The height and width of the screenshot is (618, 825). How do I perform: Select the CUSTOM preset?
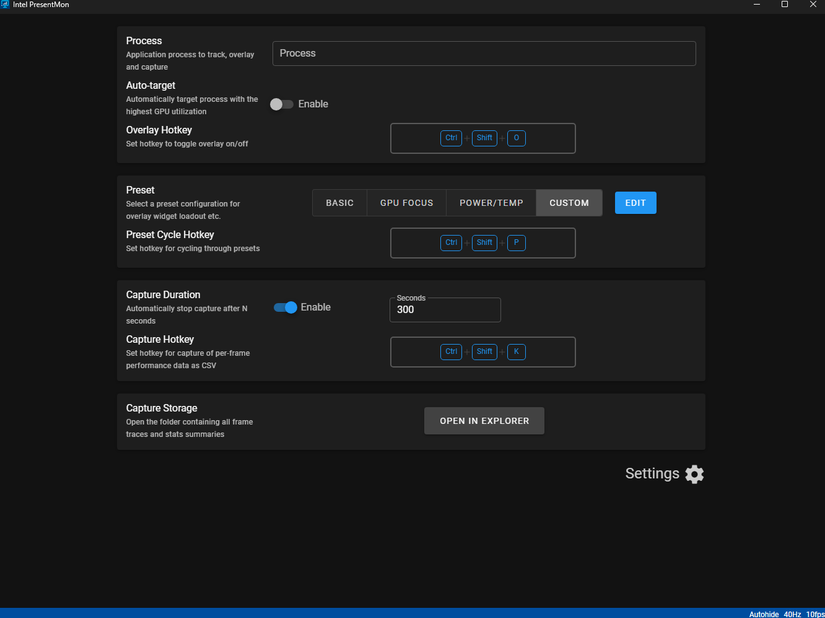(569, 203)
